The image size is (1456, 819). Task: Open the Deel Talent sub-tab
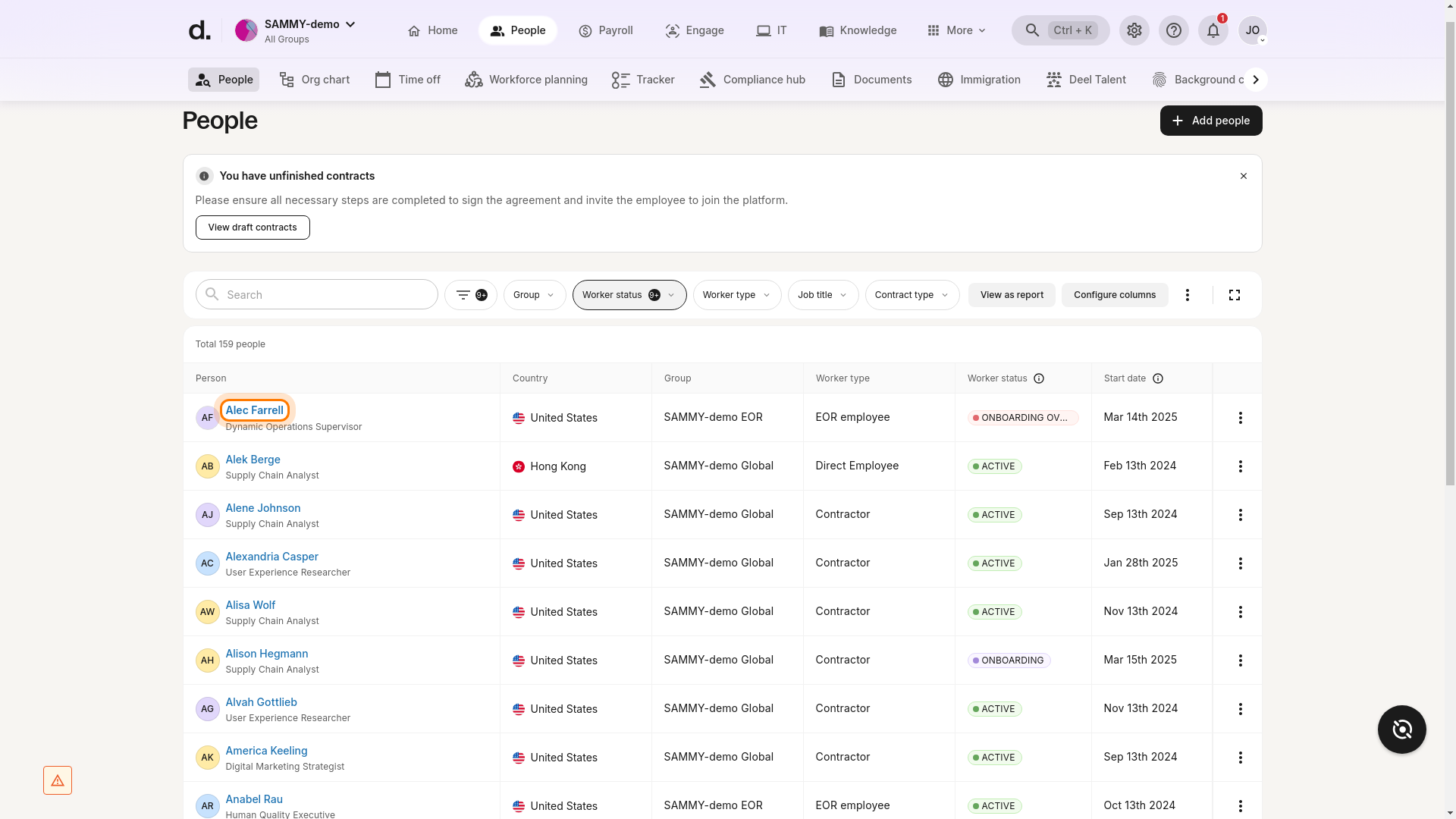pyautogui.click(x=1086, y=80)
